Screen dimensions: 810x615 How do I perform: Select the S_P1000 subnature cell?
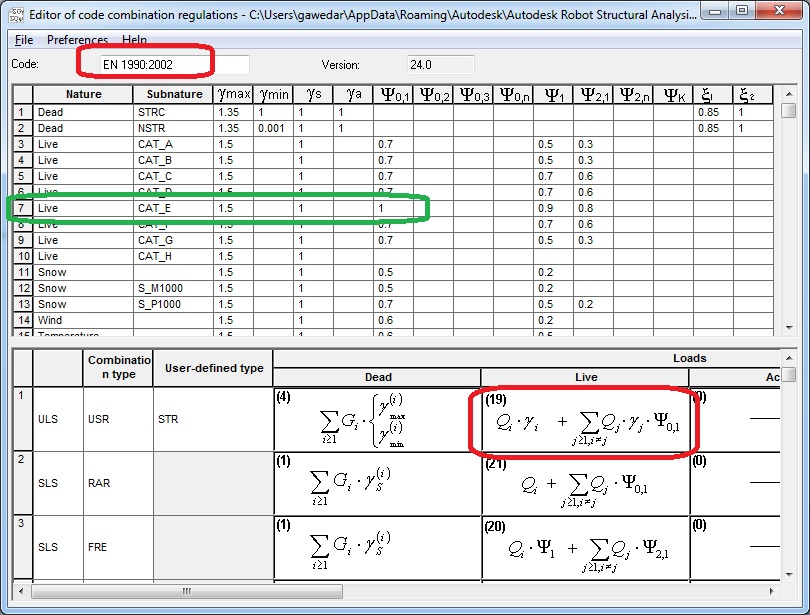coord(174,304)
